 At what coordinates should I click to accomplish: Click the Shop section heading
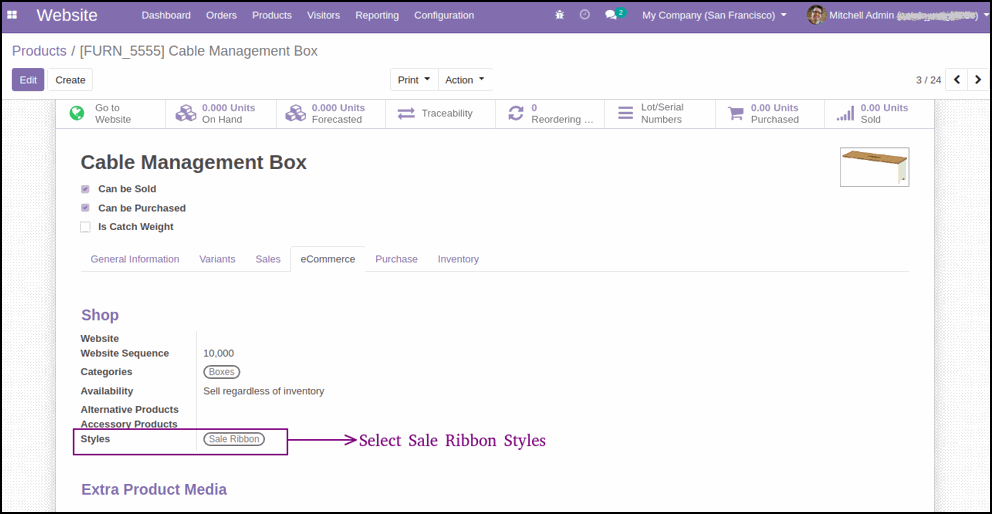point(100,315)
